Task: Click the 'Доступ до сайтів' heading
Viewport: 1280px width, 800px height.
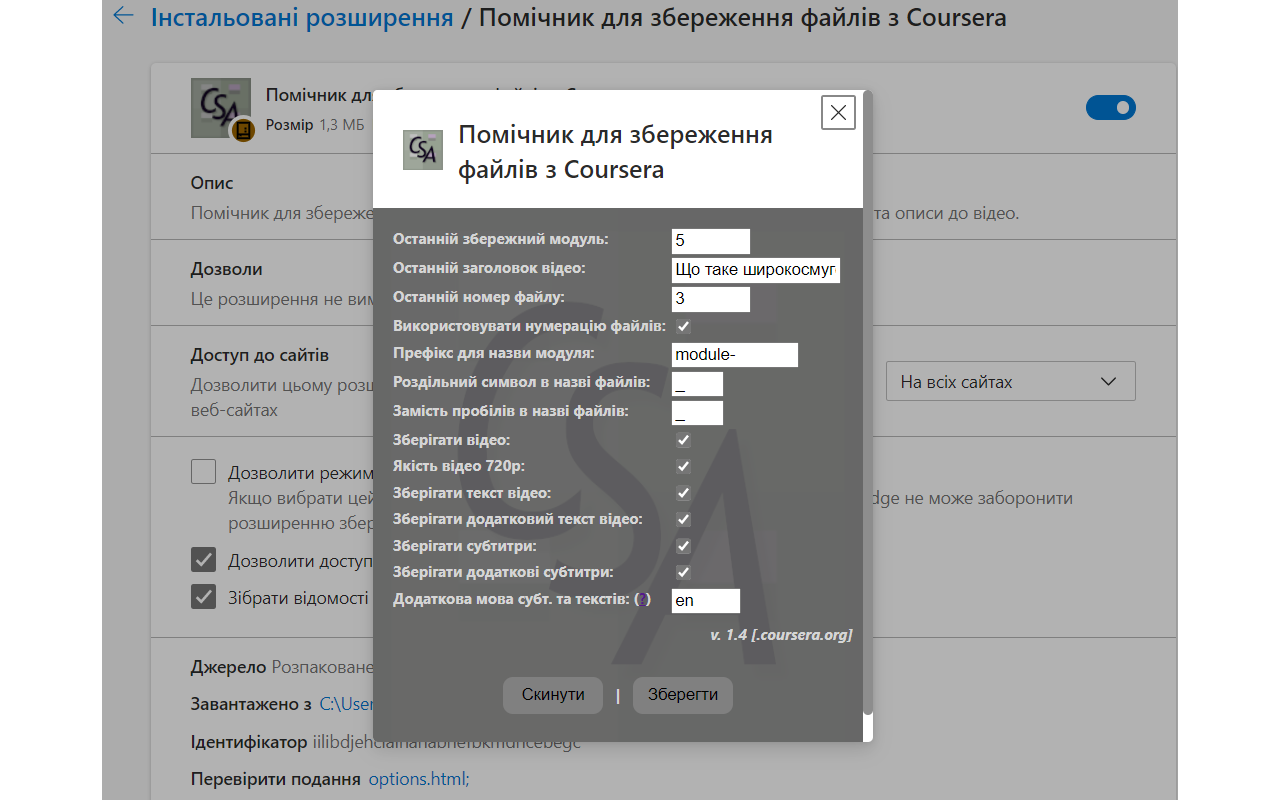Action: (x=260, y=355)
